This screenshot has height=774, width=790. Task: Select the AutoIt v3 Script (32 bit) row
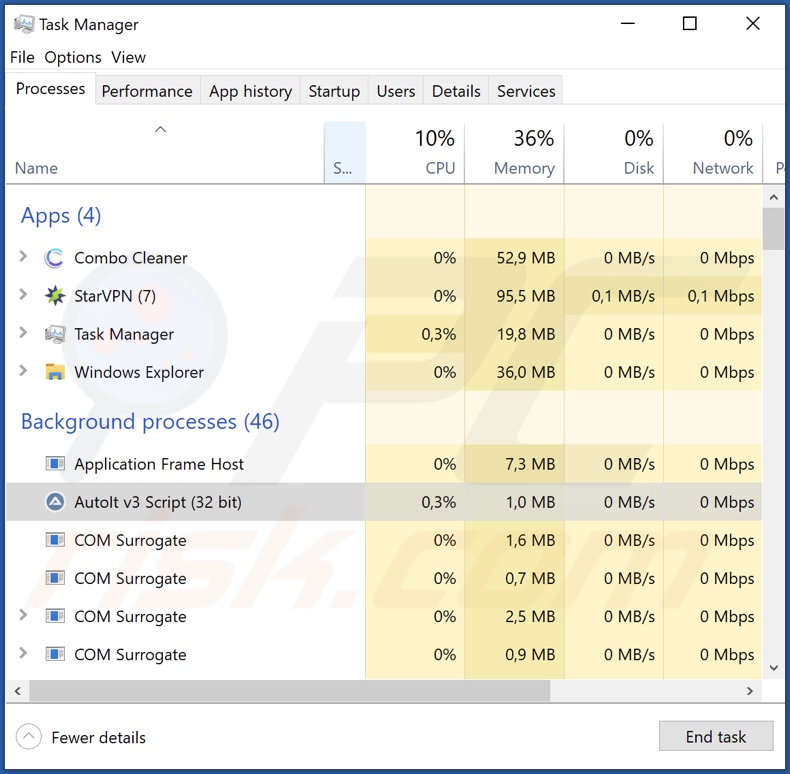point(384,502)
